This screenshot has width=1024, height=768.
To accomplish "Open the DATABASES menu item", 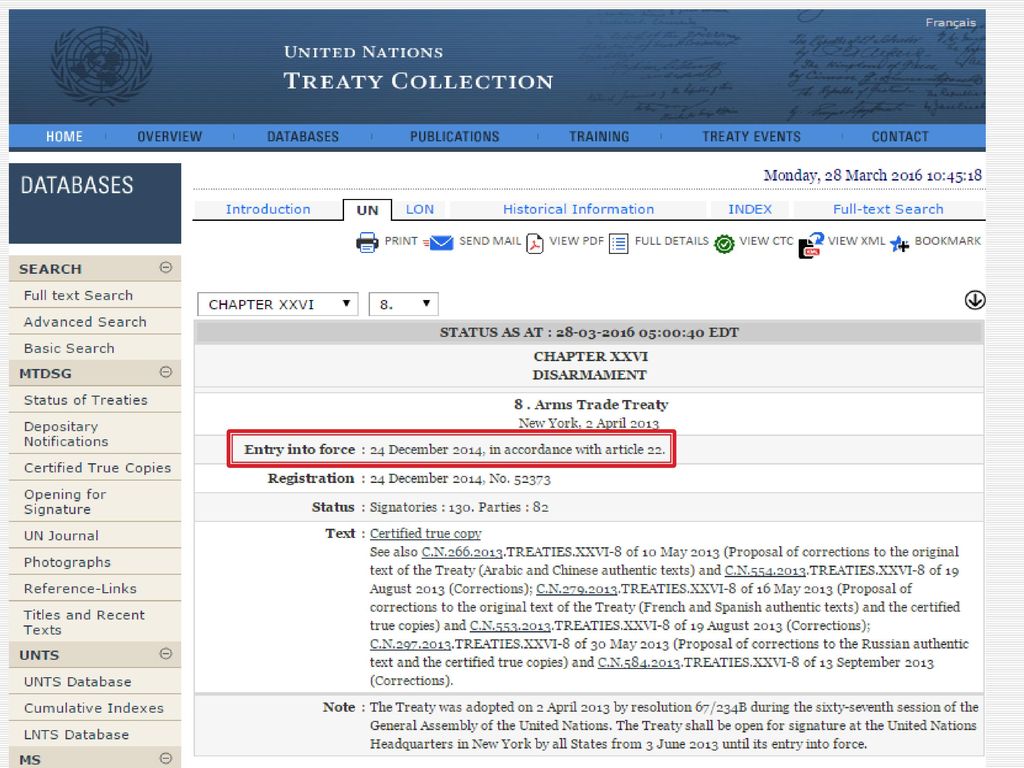I will tap(303, 136).
